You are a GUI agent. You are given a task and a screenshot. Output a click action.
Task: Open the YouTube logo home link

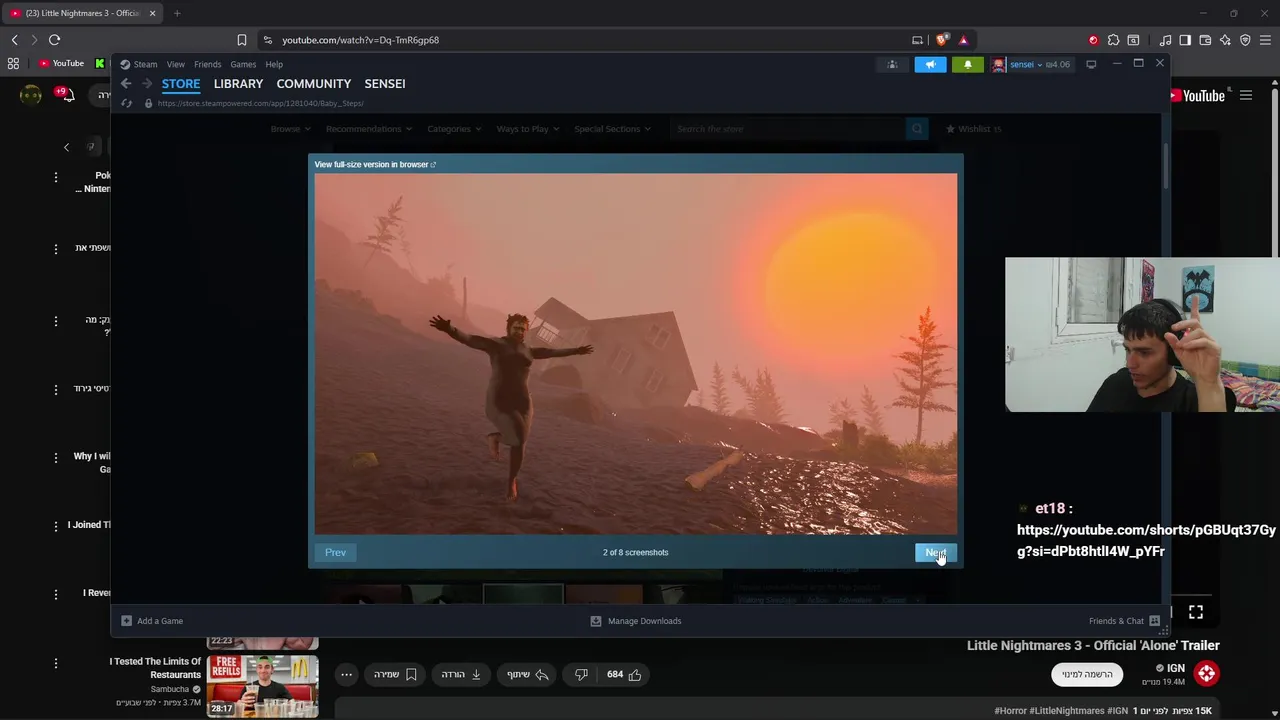[1196, 96]
